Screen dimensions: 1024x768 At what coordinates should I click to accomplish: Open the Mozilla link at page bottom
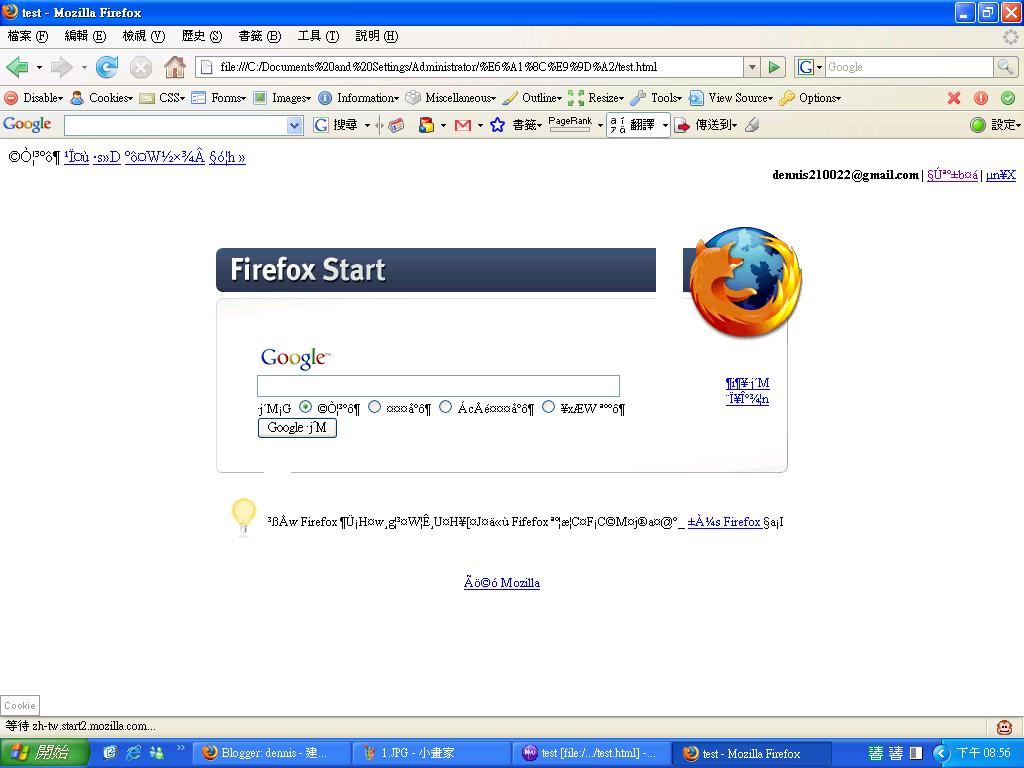pos(502,583)
